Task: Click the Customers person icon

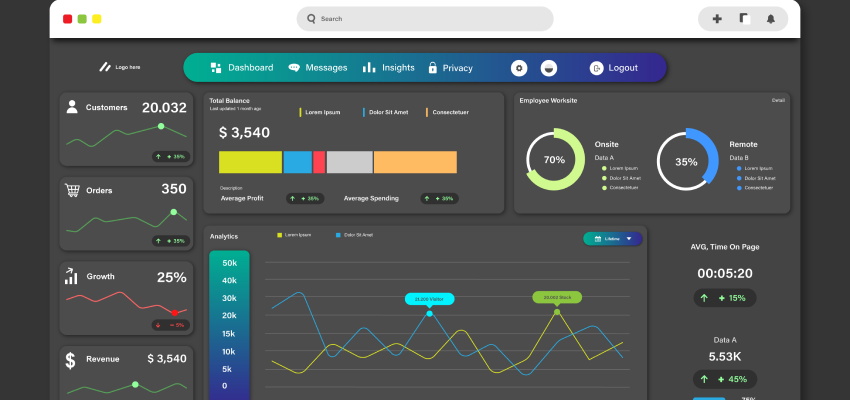Action: 72,107
